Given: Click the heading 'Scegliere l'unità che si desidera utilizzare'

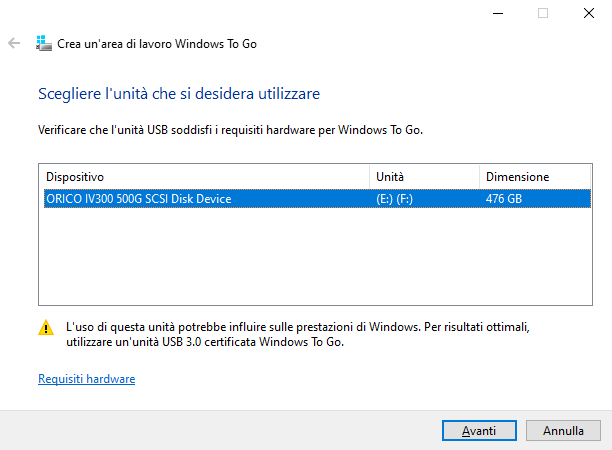Looking at the screenshot, I should (179, 94).
